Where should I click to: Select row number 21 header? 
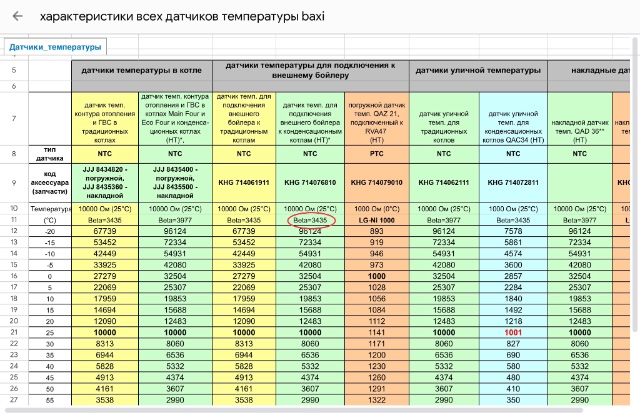(x=14, y=332)
